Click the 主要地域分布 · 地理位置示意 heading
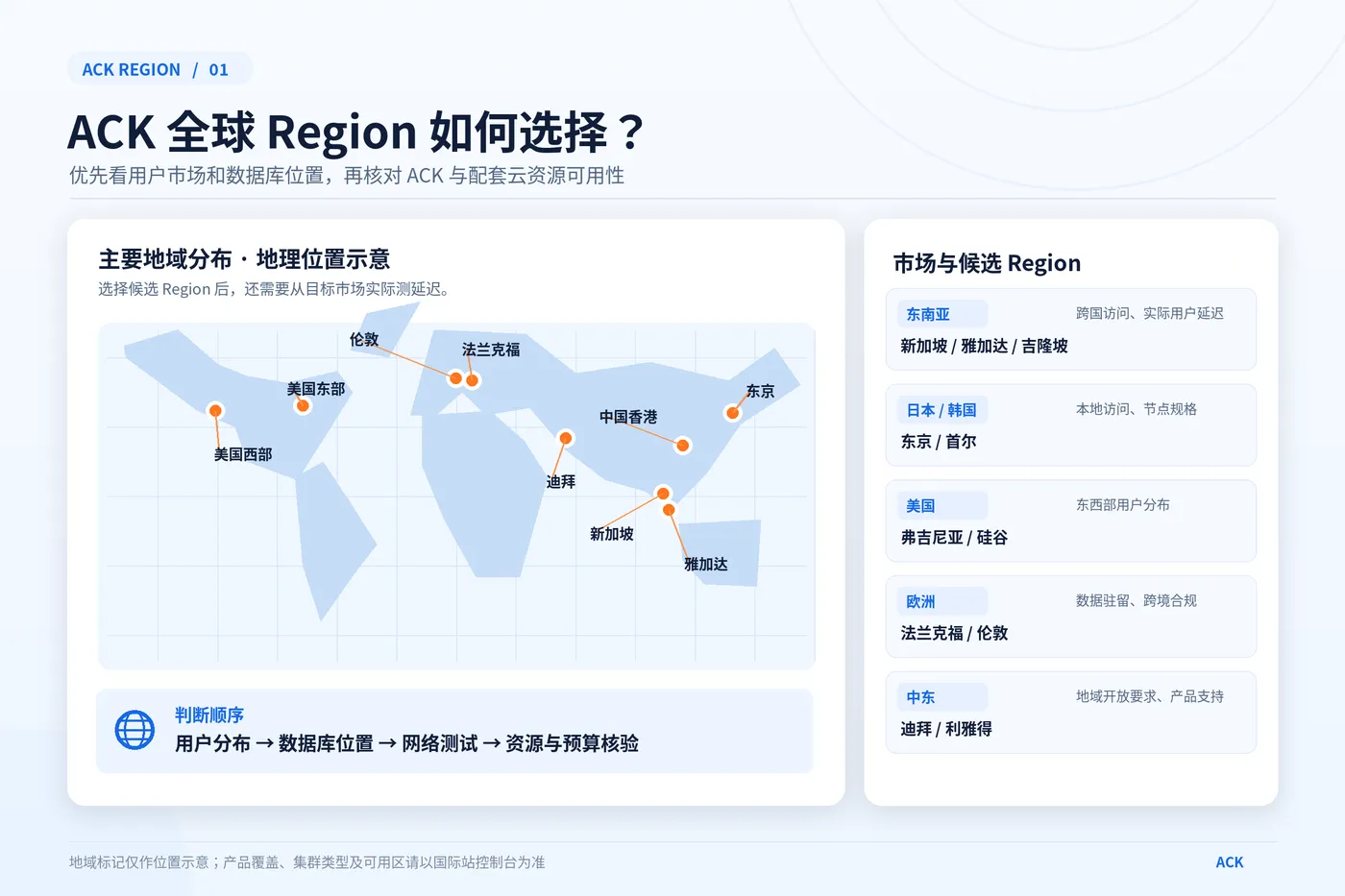Viewport: 1345px width, 896px height. point(244,259)
